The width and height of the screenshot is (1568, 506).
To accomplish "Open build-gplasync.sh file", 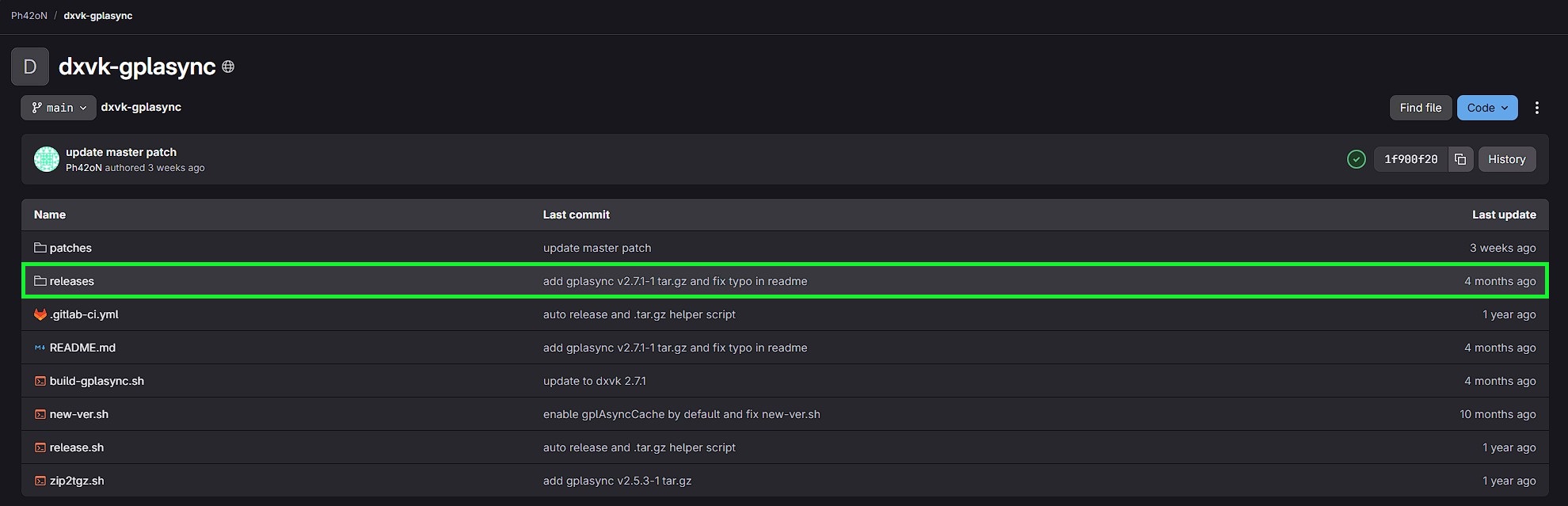I will [97, 381].
